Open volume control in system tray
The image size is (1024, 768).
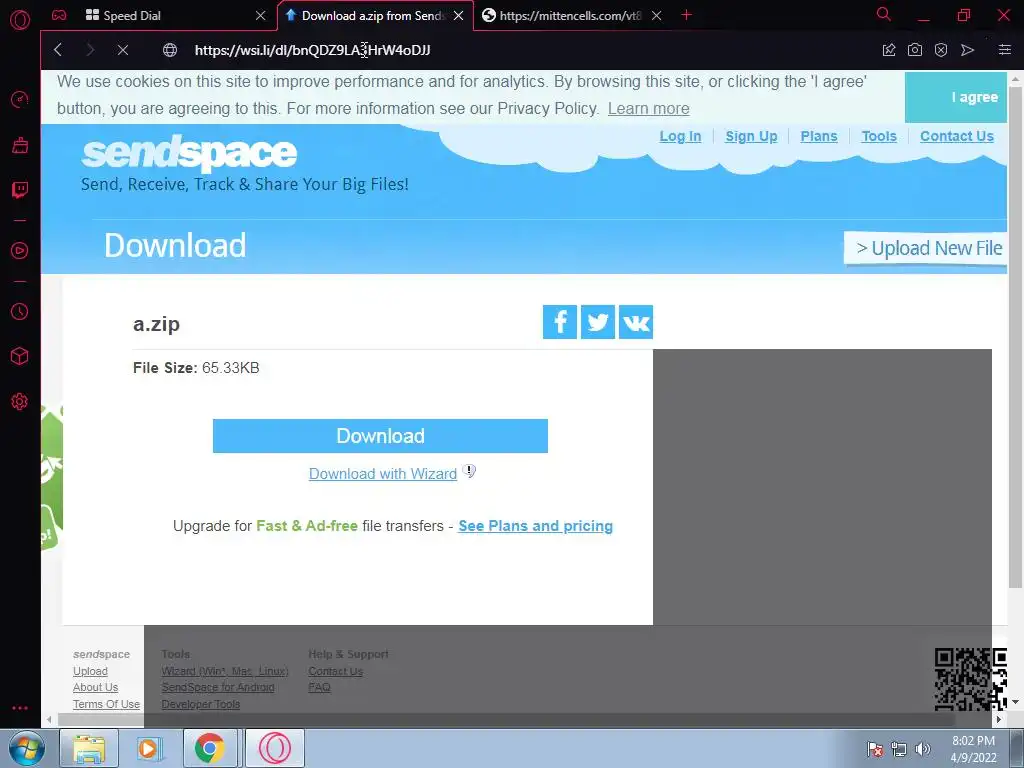tap(923, 749)
